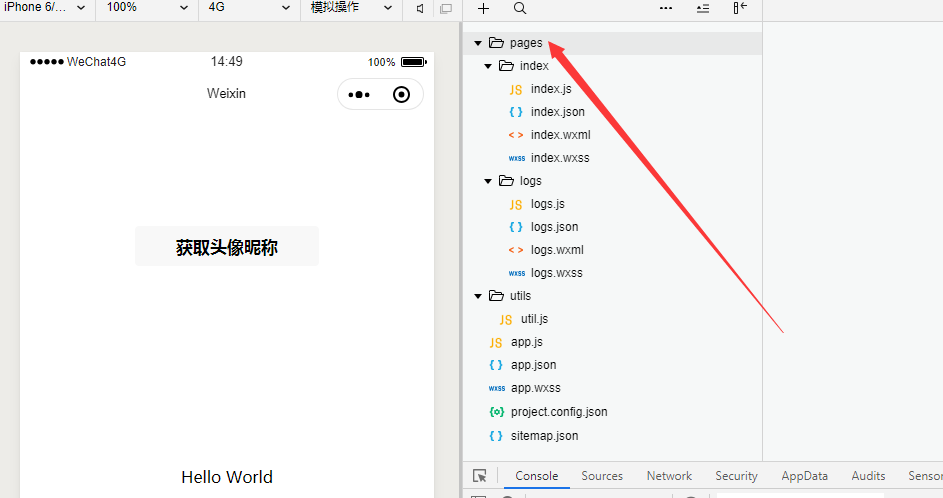
Task: Collapse the utils folder arrow
Action: click(x=478, y=296)
